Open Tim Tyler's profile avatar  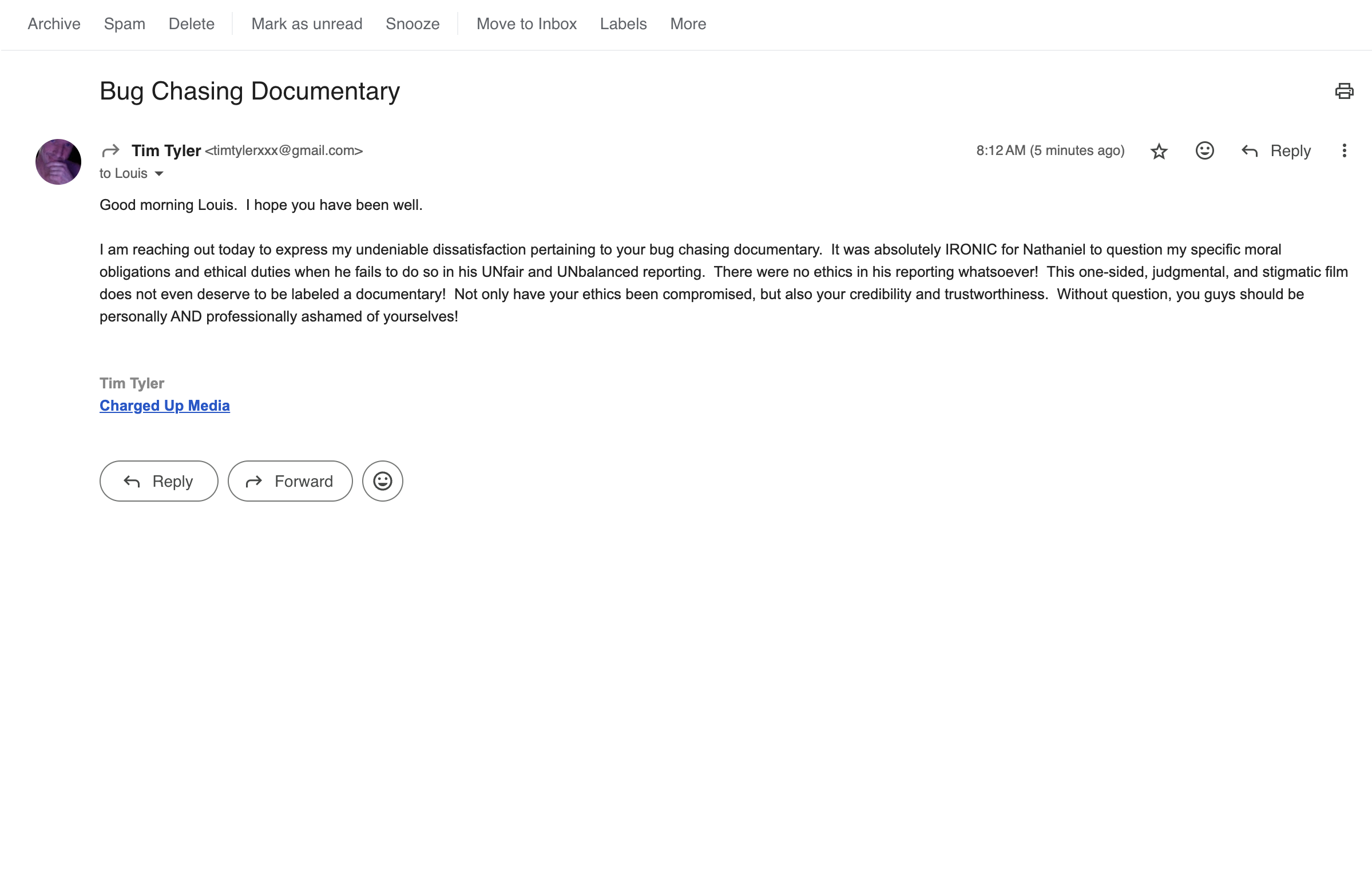coord(58,162)
